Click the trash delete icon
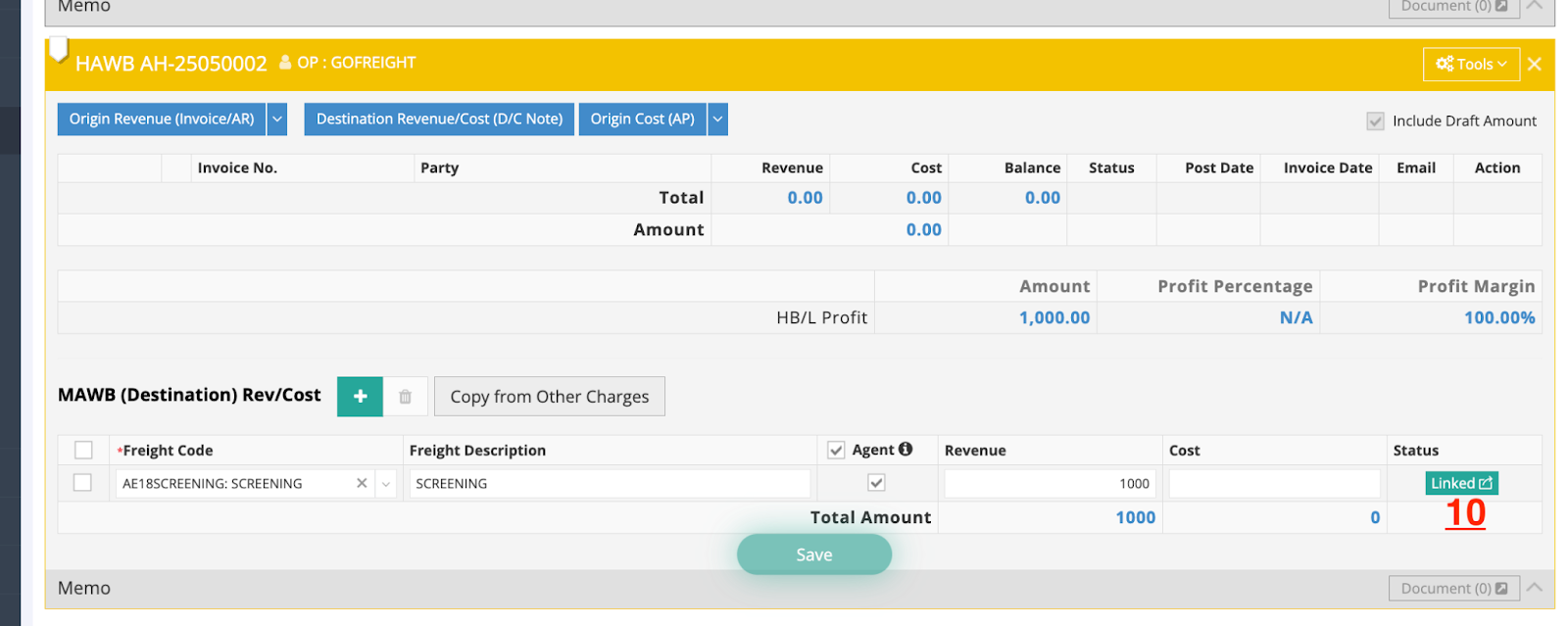Viewport: 1568px width, 626px height. tap(405, 397)
